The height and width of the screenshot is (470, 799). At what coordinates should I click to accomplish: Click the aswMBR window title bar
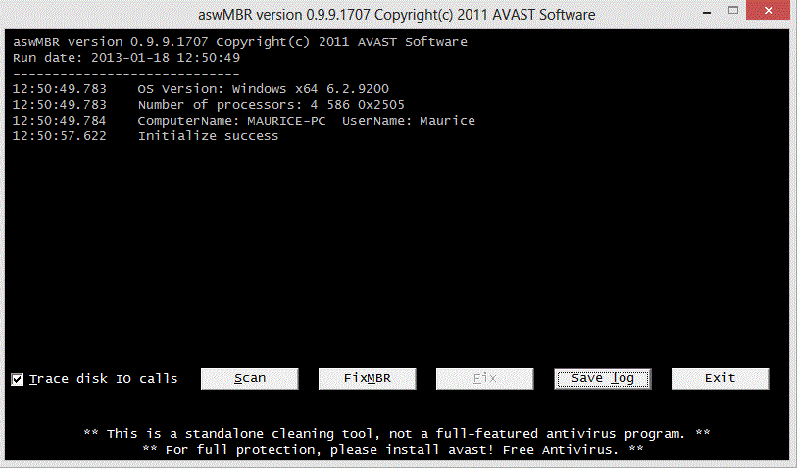pyautogui.click(x=400, y=15)
